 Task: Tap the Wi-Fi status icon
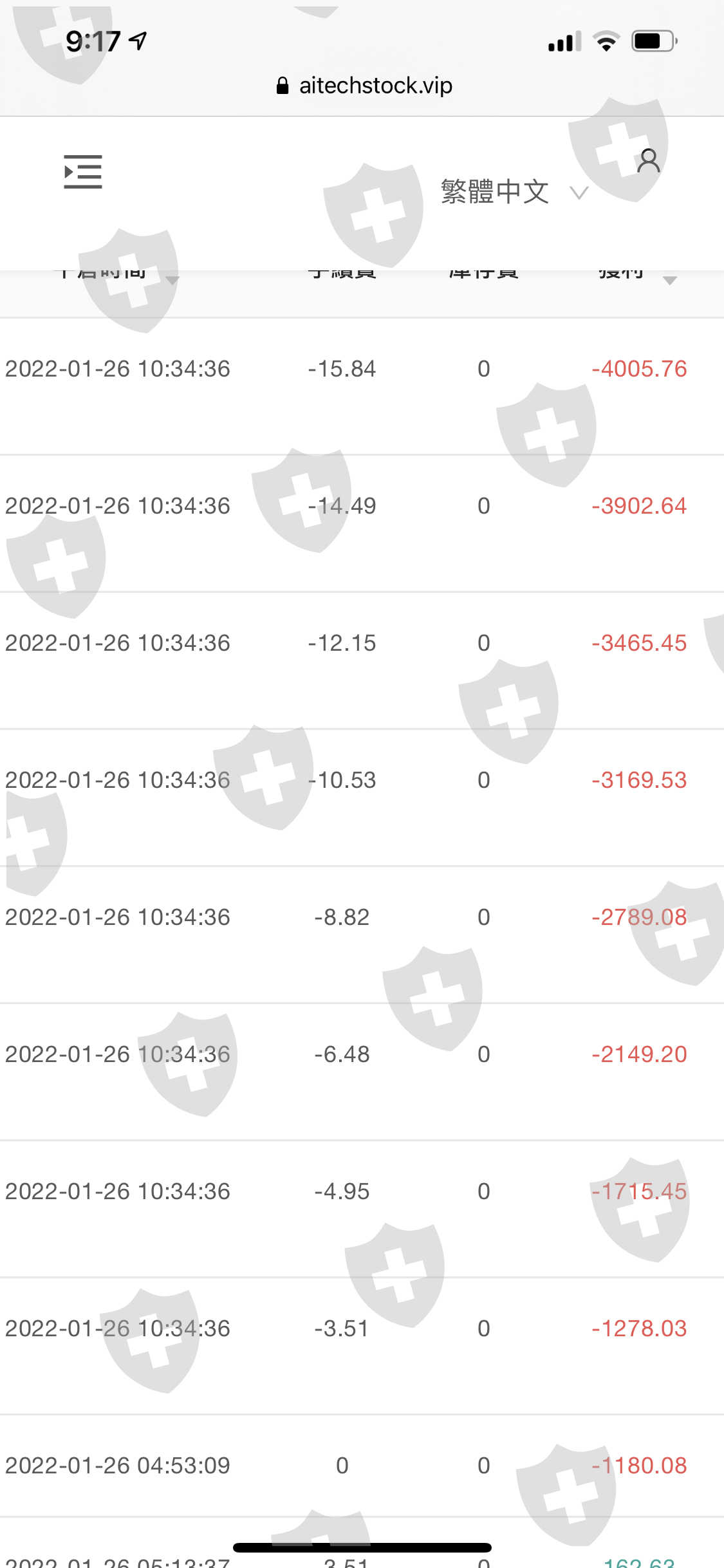tap(606, 42)
